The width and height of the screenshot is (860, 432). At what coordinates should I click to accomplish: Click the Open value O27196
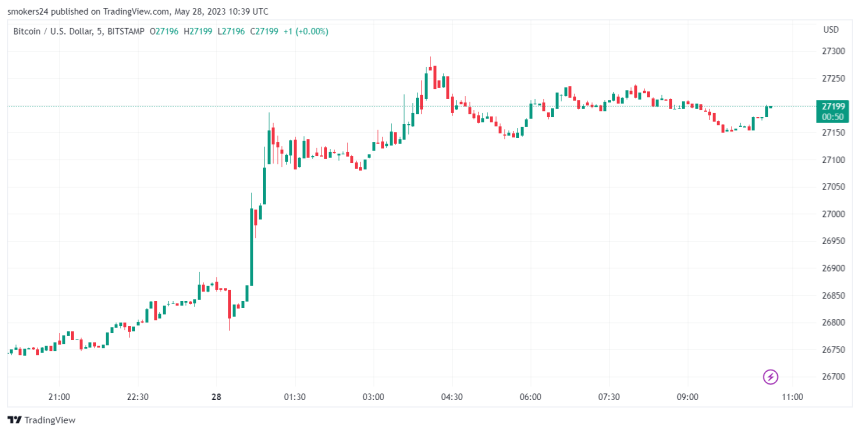[166, 31]
